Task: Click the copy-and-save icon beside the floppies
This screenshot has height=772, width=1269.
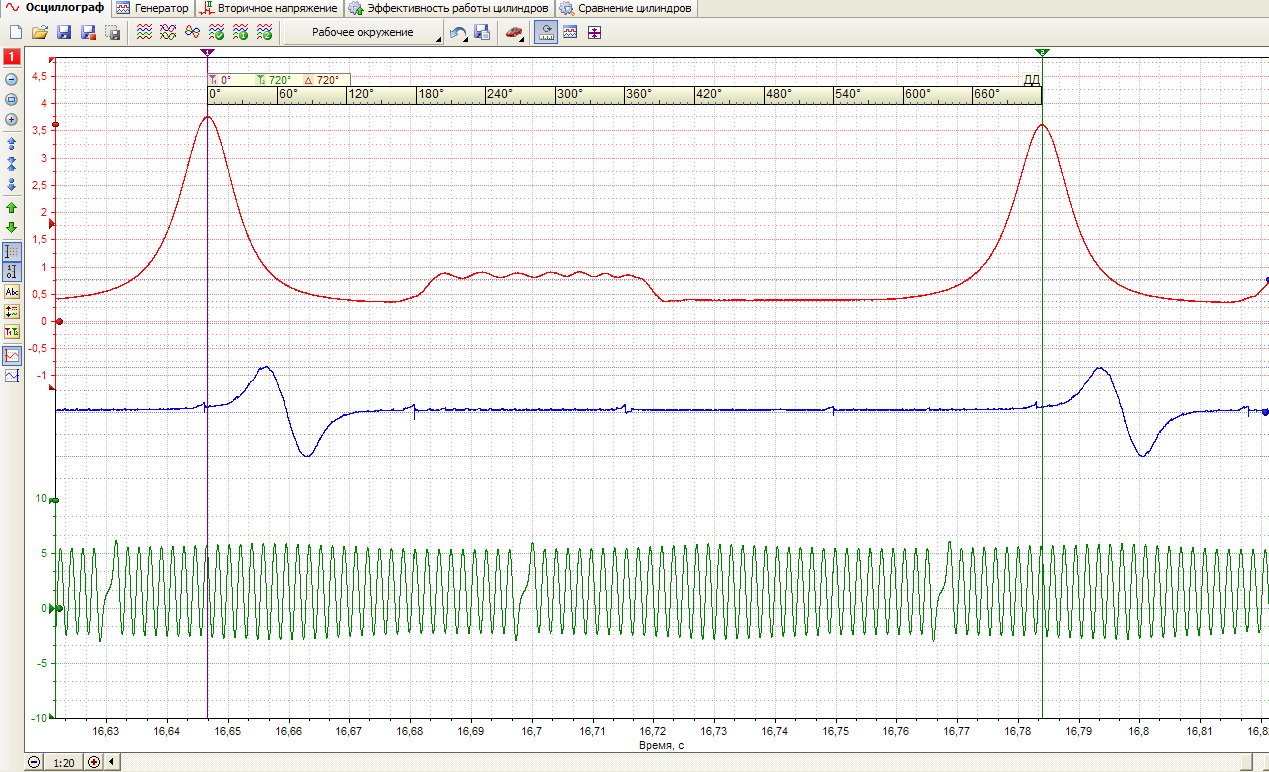Action: tap(113, 33)
